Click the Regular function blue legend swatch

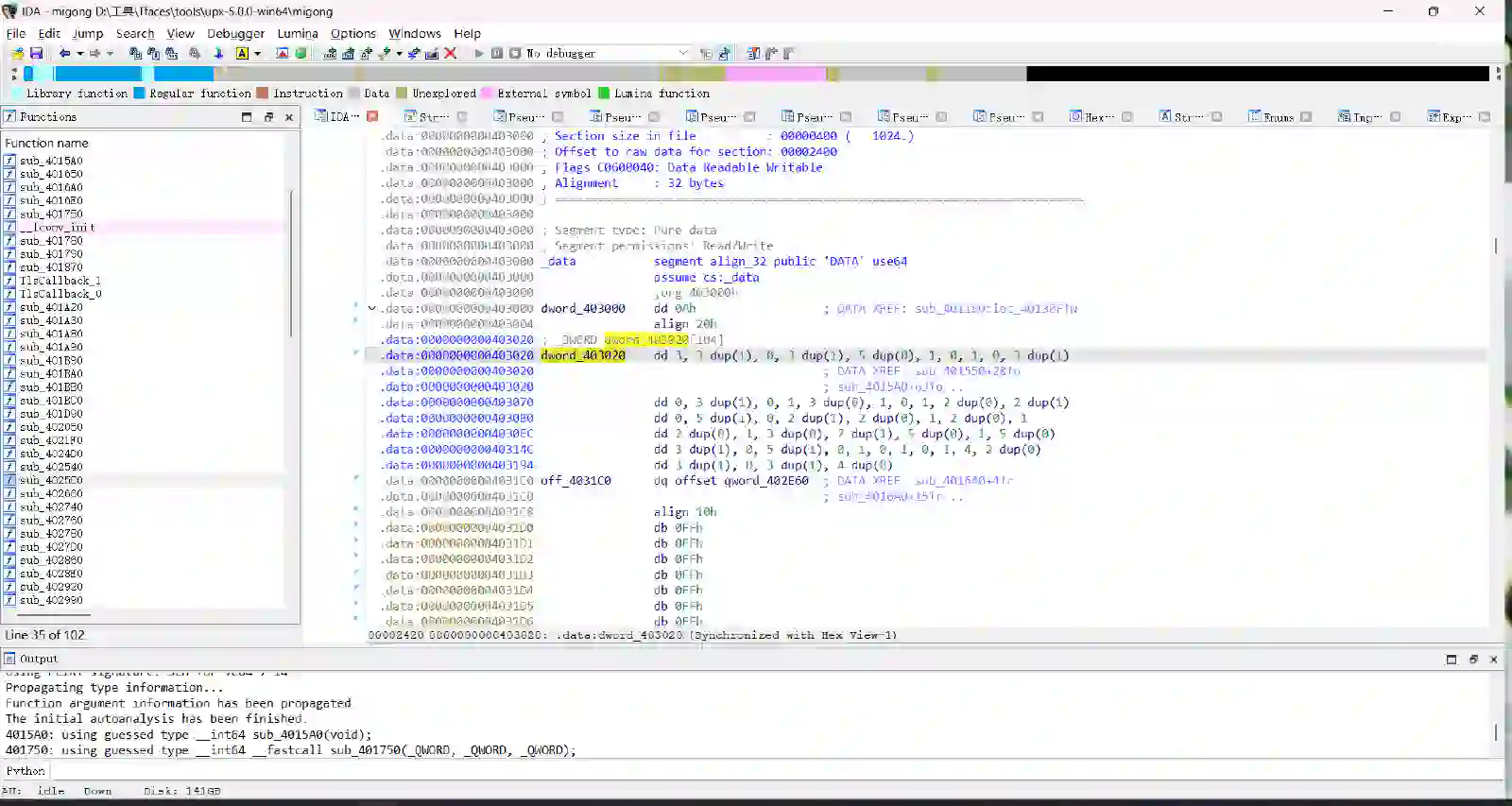[x=140, y=94]
